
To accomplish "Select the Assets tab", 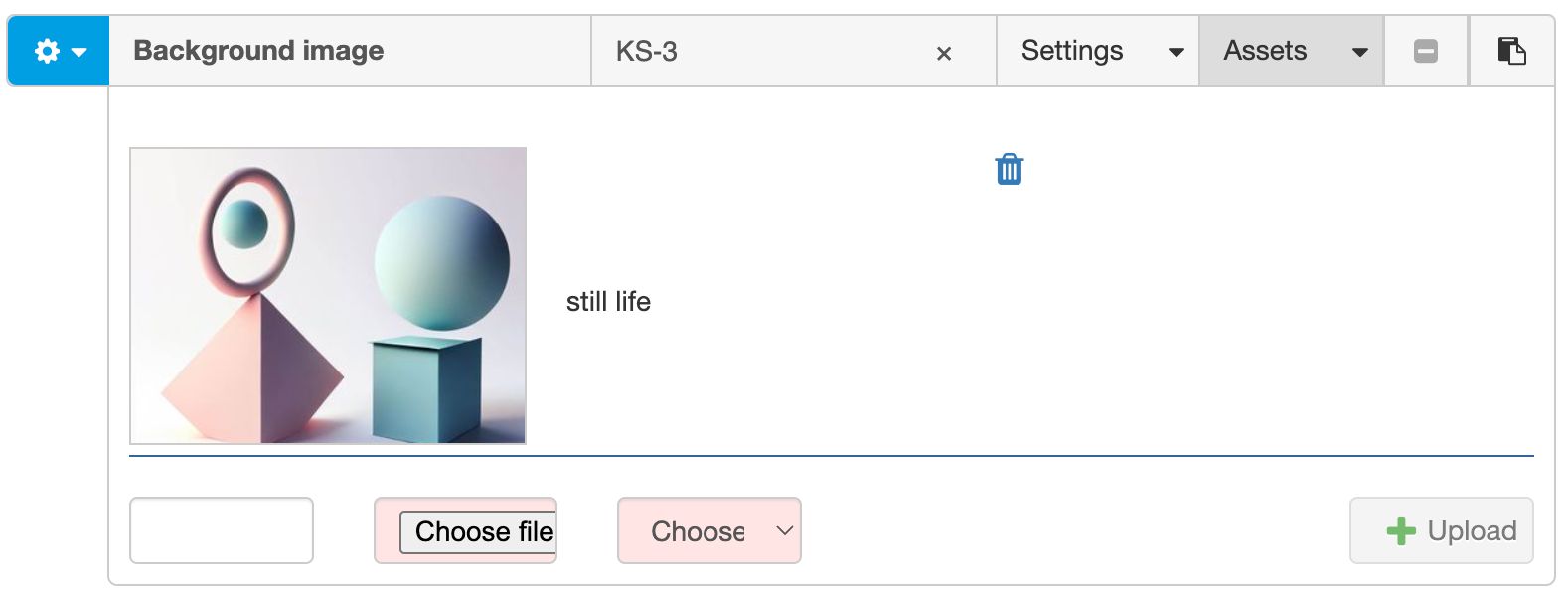I will coord(1264,51).
